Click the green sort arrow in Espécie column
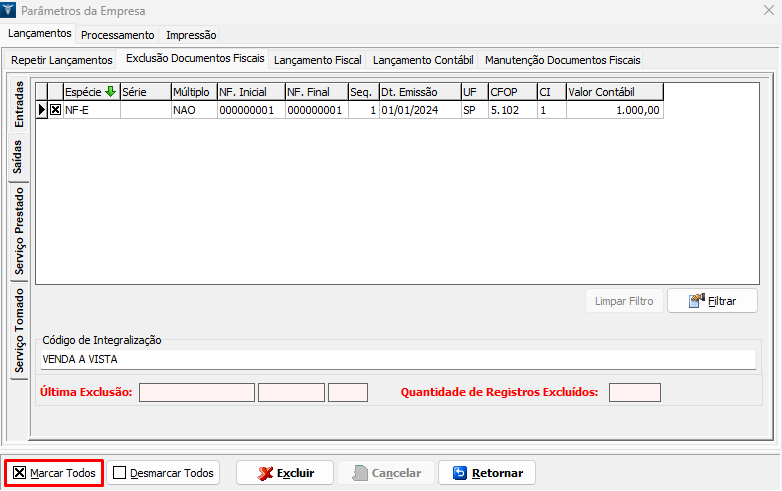 [110, 91]
